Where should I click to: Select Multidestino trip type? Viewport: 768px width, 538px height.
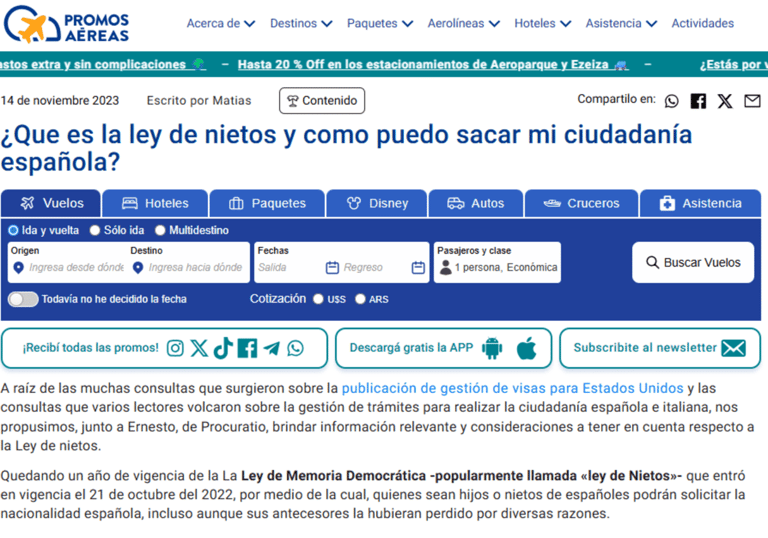(x=160, y=230)
